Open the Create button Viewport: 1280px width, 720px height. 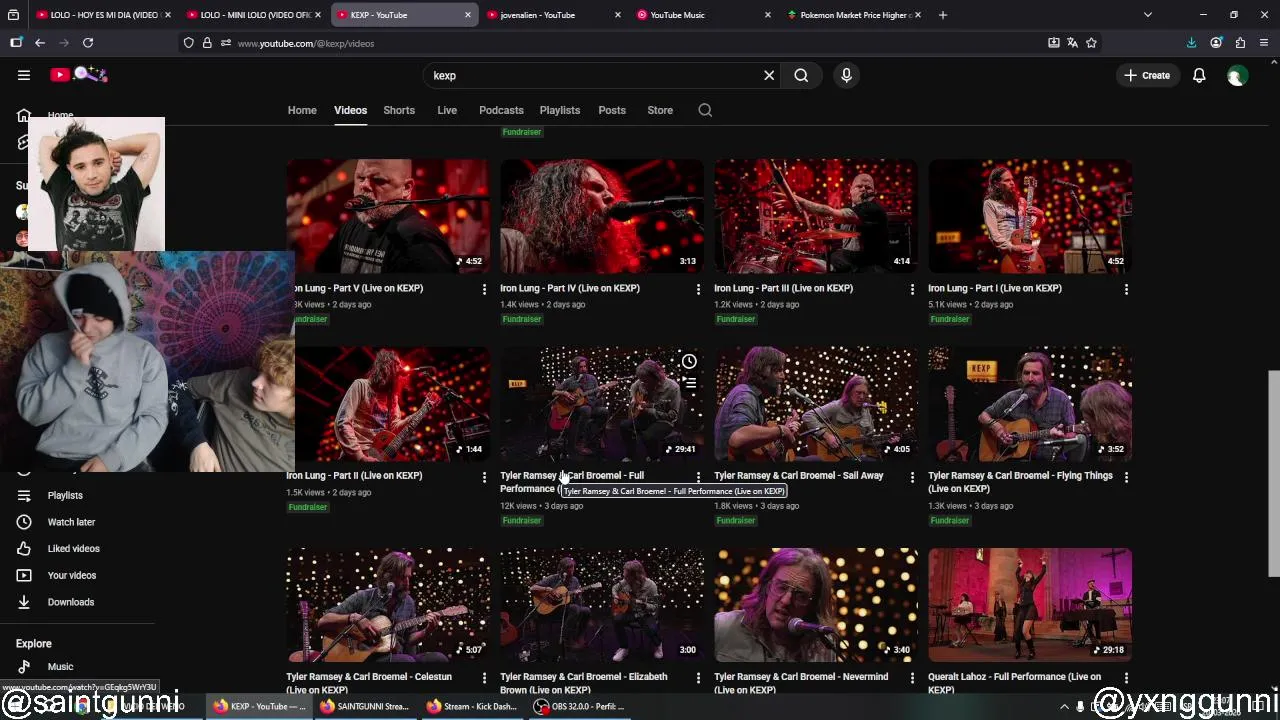tap(1147, 75)
